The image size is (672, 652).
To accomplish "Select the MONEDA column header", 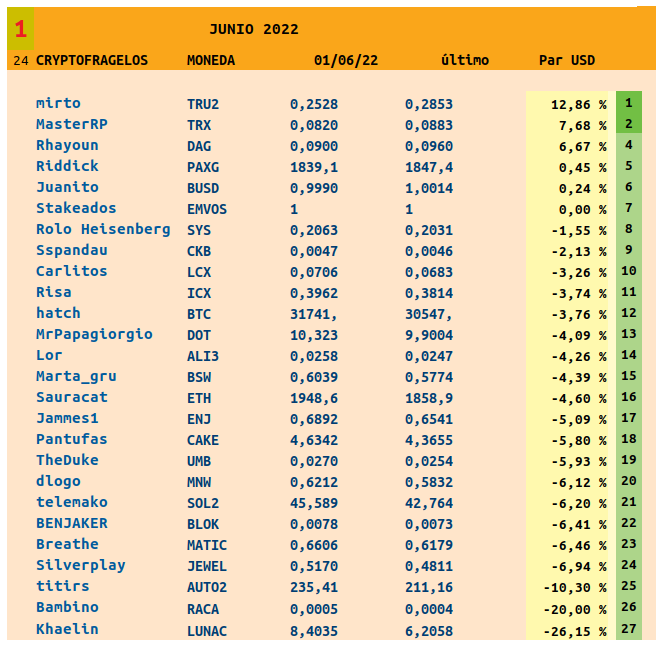I will [x=211, y=60].
